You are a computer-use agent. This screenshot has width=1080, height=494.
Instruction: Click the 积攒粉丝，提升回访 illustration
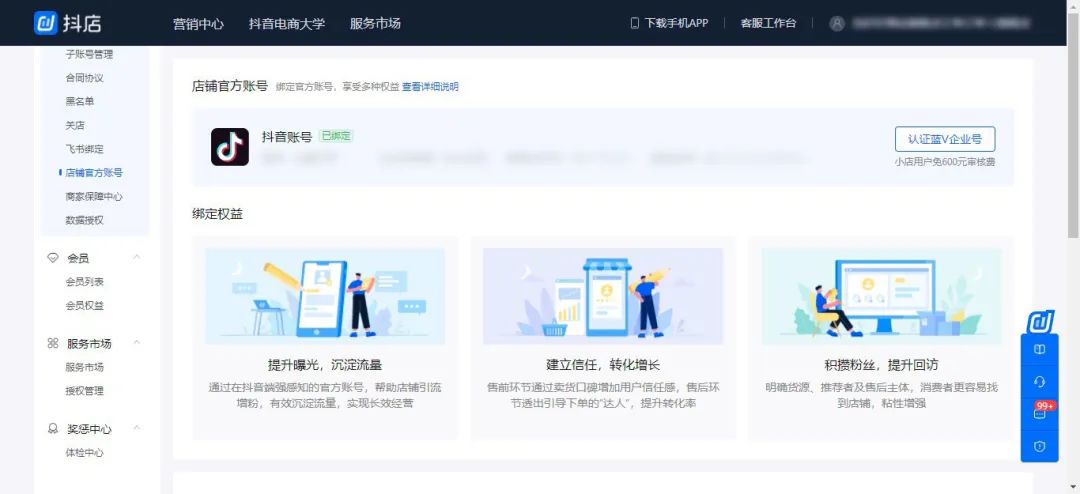coord(881,296)
